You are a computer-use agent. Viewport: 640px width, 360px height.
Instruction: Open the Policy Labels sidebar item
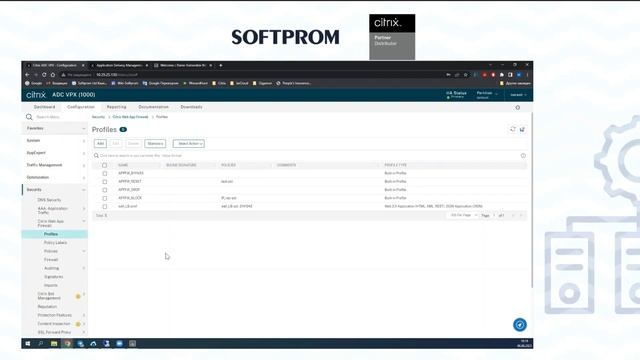pyautogui.click(x=56, y=242)
